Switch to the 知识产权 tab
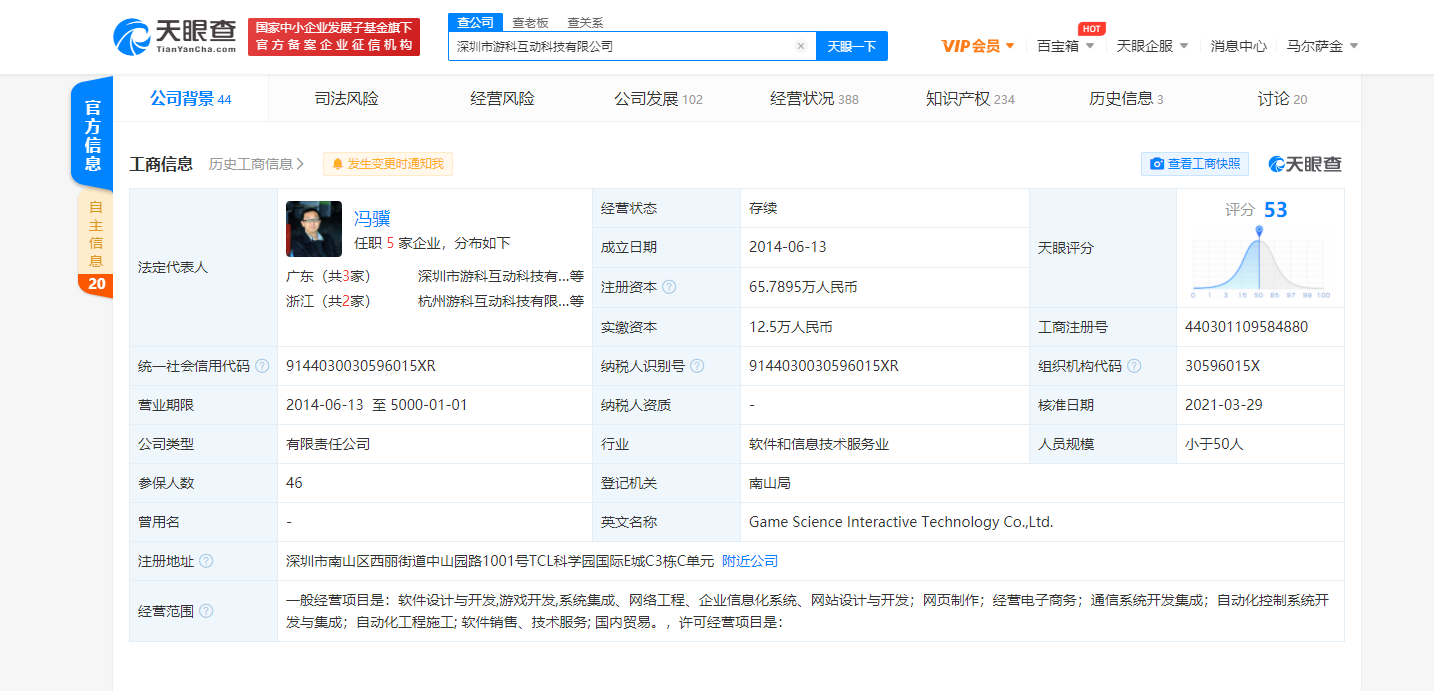The height and width of the screenshot is (691, 1434). pos(969,98)
